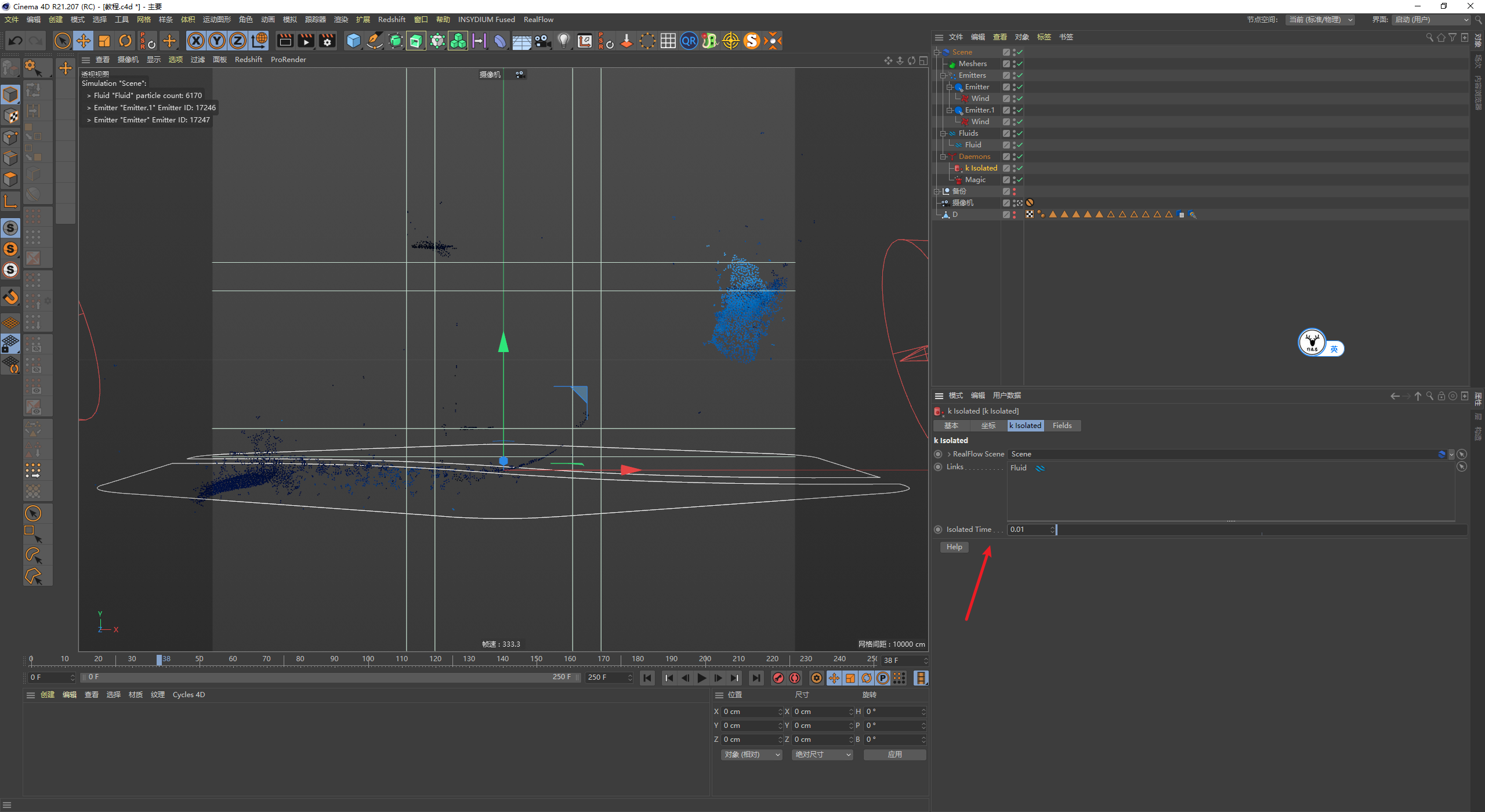Collapse the Emitters tree group
Image resolution: width=1485 pixels, height=812 pixels.
[943, 75]
